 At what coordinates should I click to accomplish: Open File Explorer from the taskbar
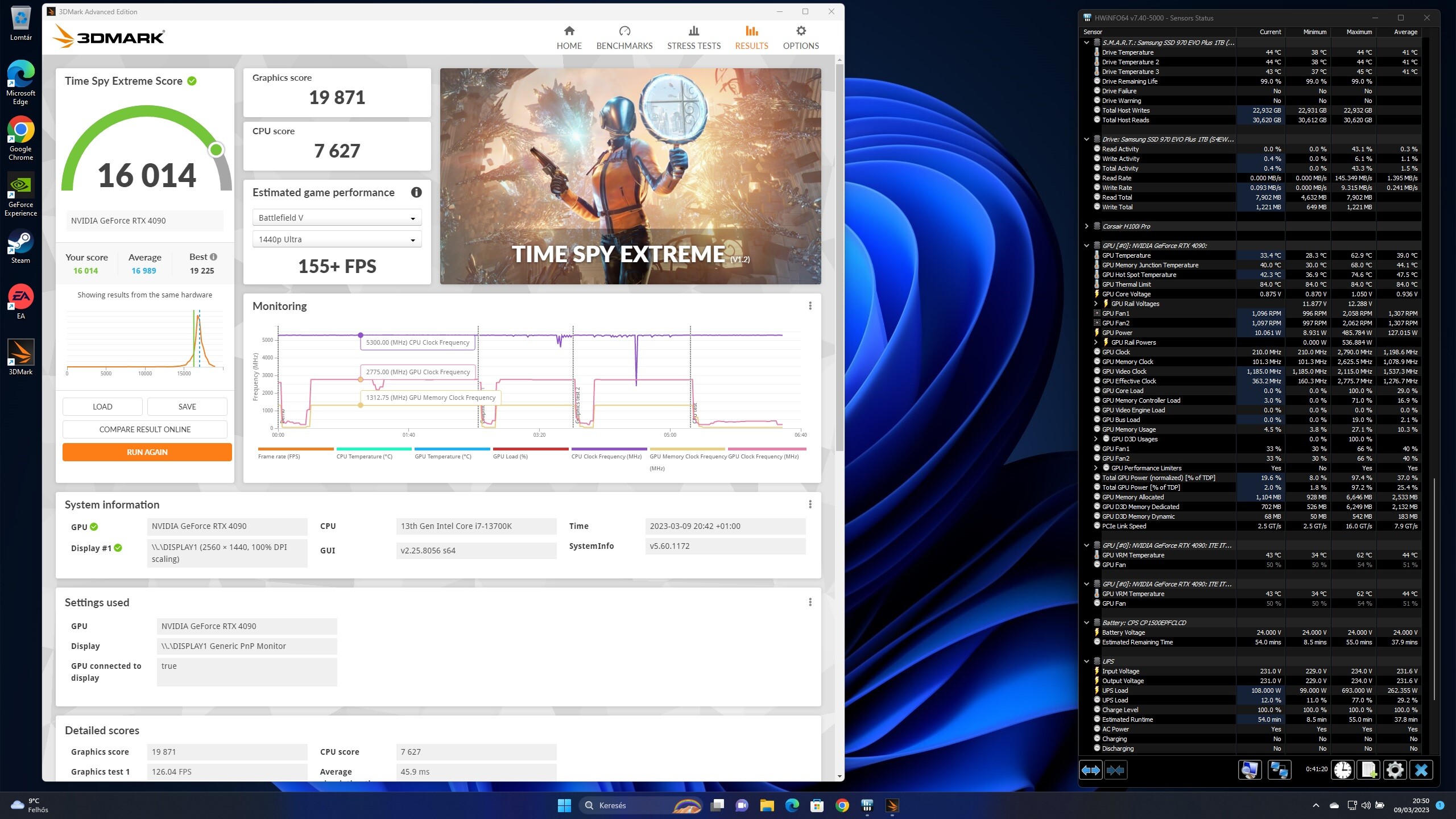[x=767, y=805]
